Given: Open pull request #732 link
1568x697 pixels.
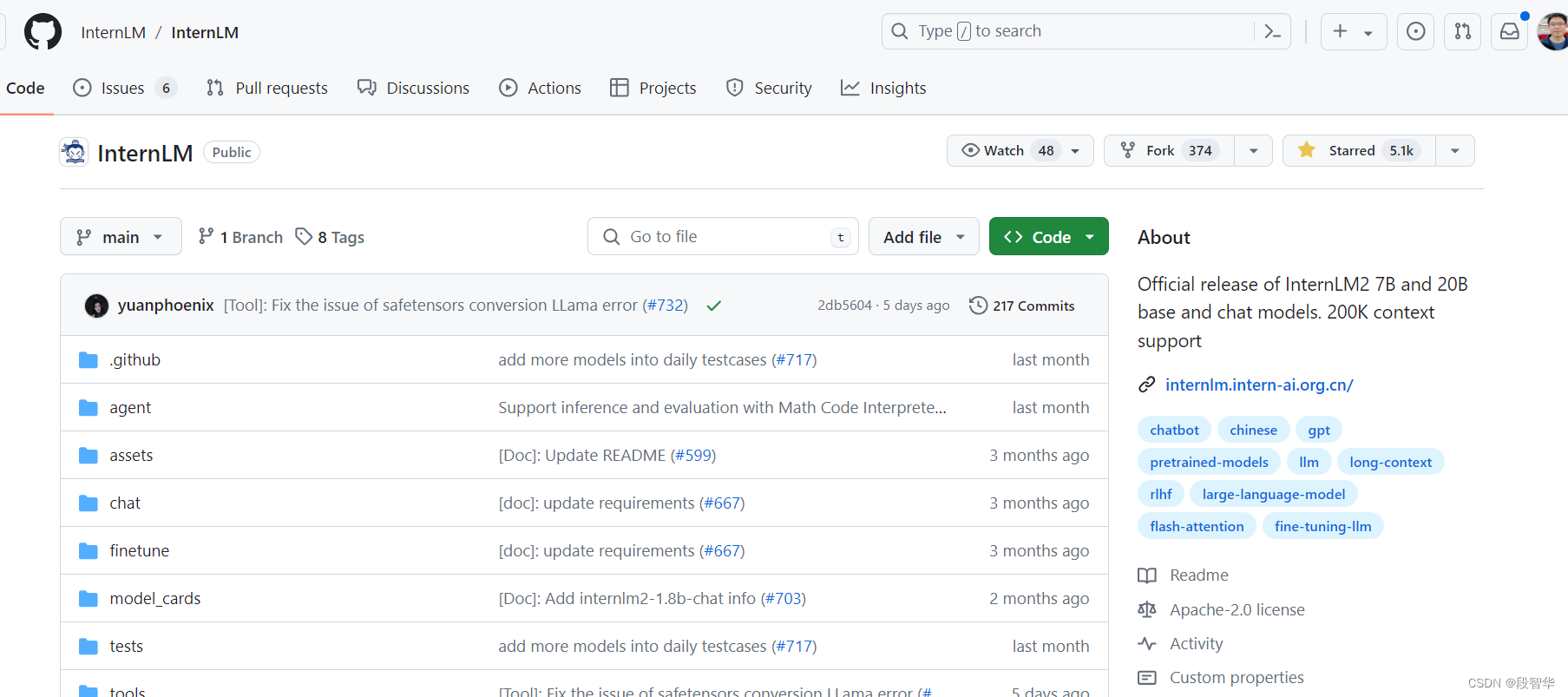Looking at the screenshot, I should 666,306.
